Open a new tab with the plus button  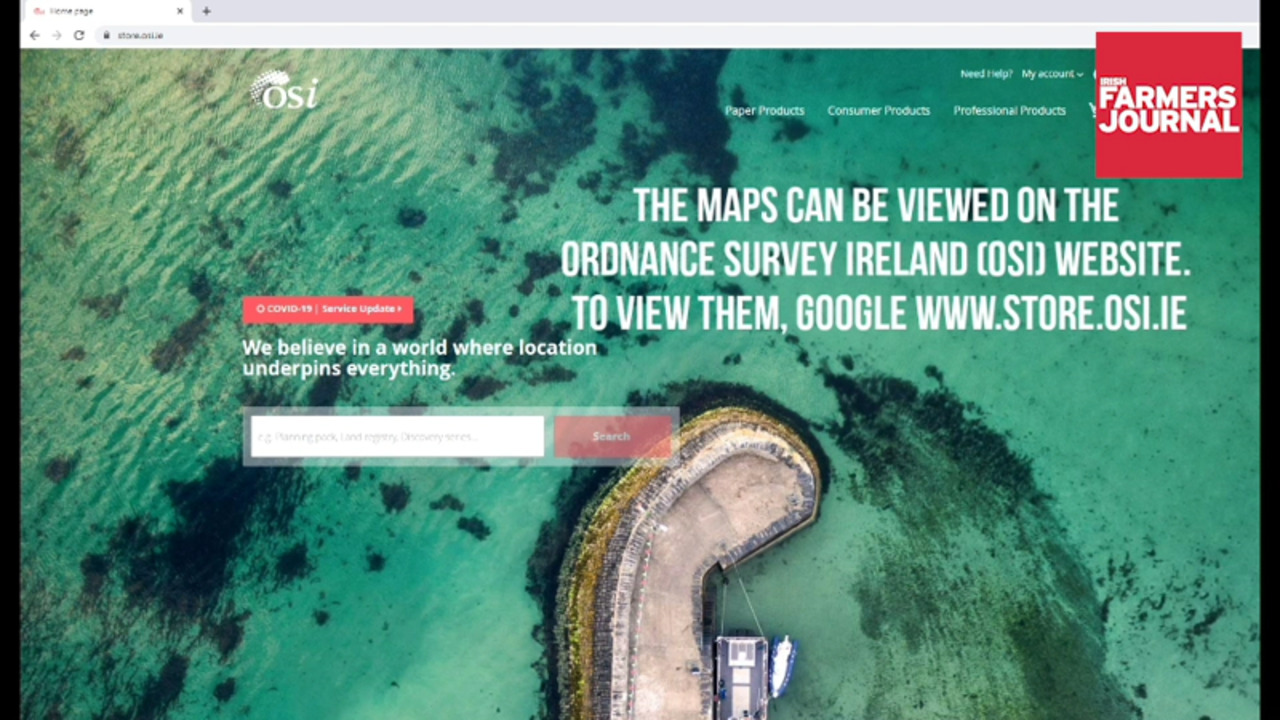(206, 11)
